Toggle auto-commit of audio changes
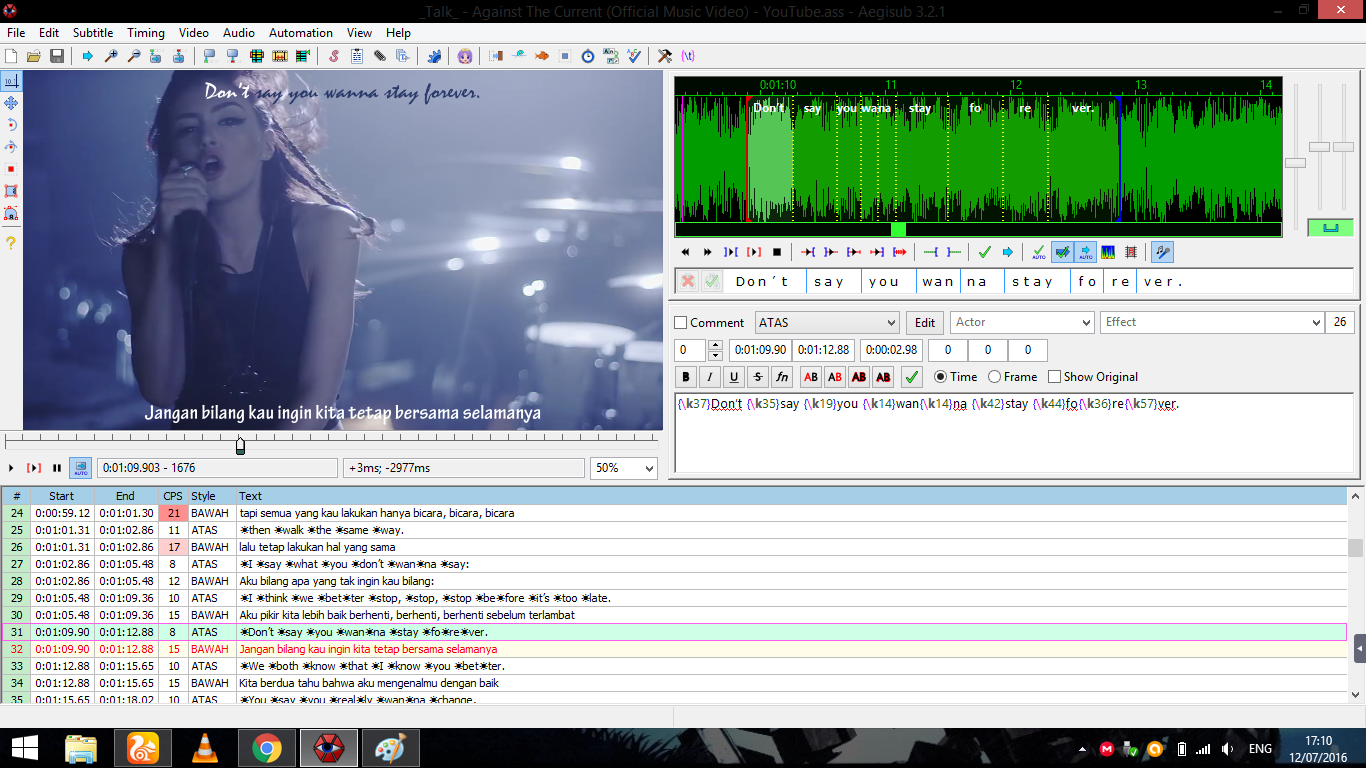 coord(1039,252)
